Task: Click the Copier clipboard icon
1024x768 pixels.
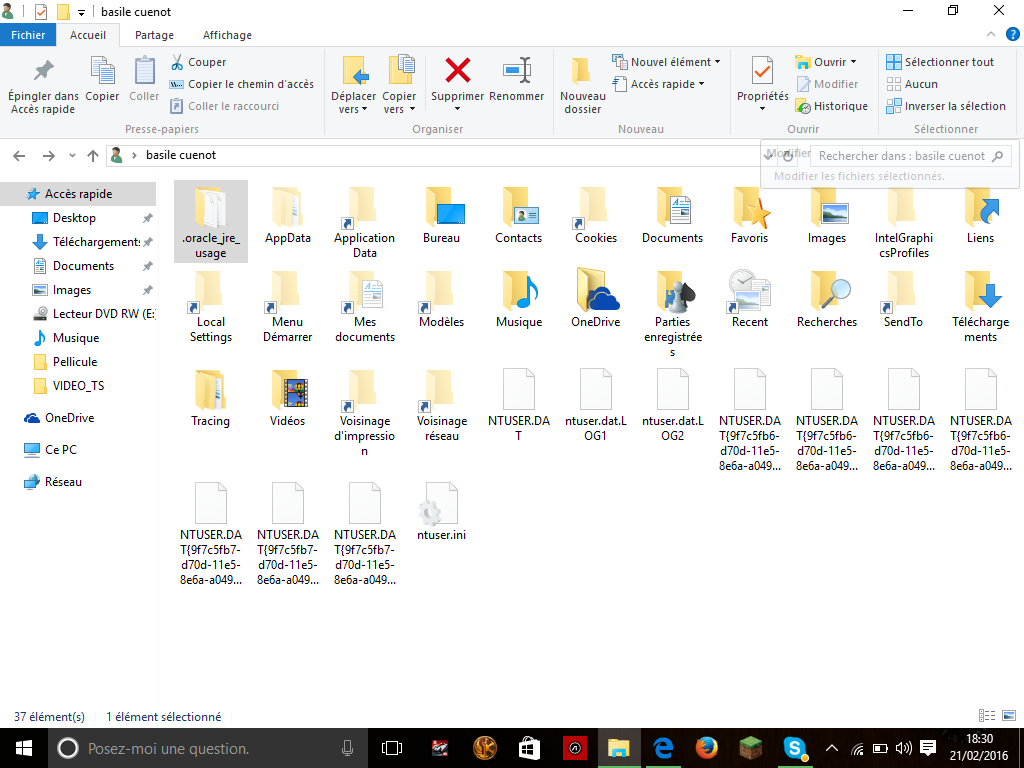Action: click(x=102, y=79)
